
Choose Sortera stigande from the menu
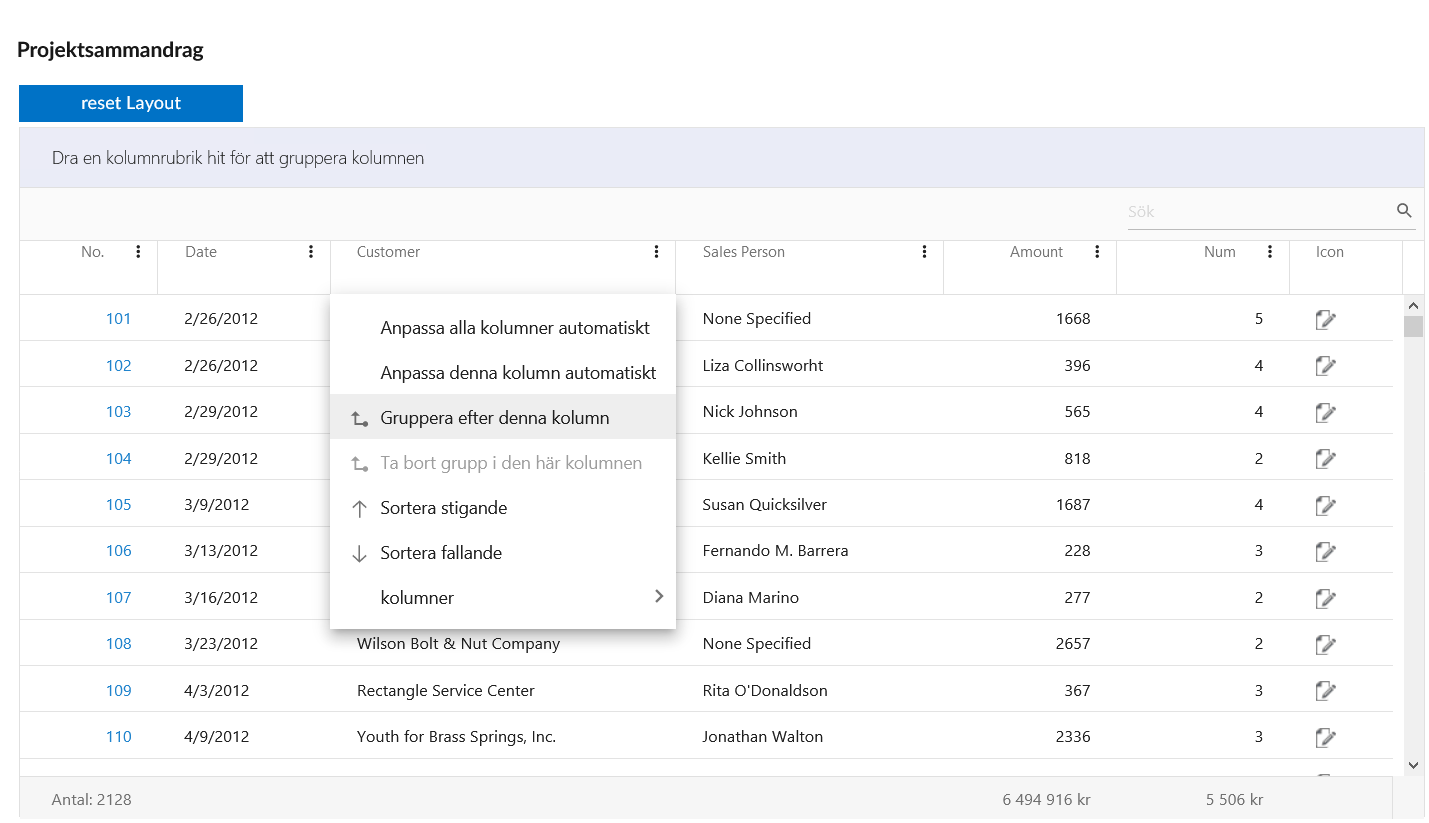point(503,508)
